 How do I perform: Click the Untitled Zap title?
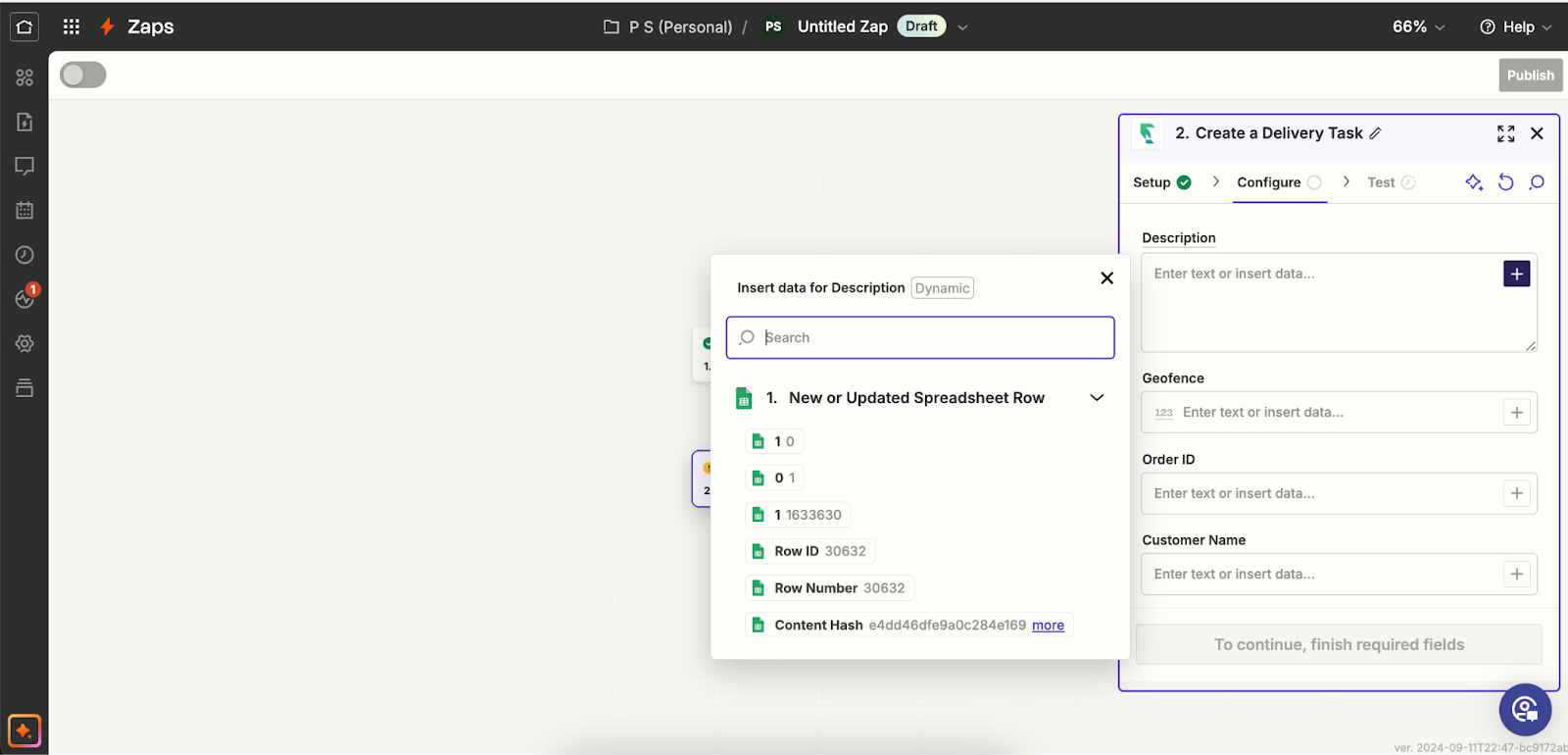[842, 26]
